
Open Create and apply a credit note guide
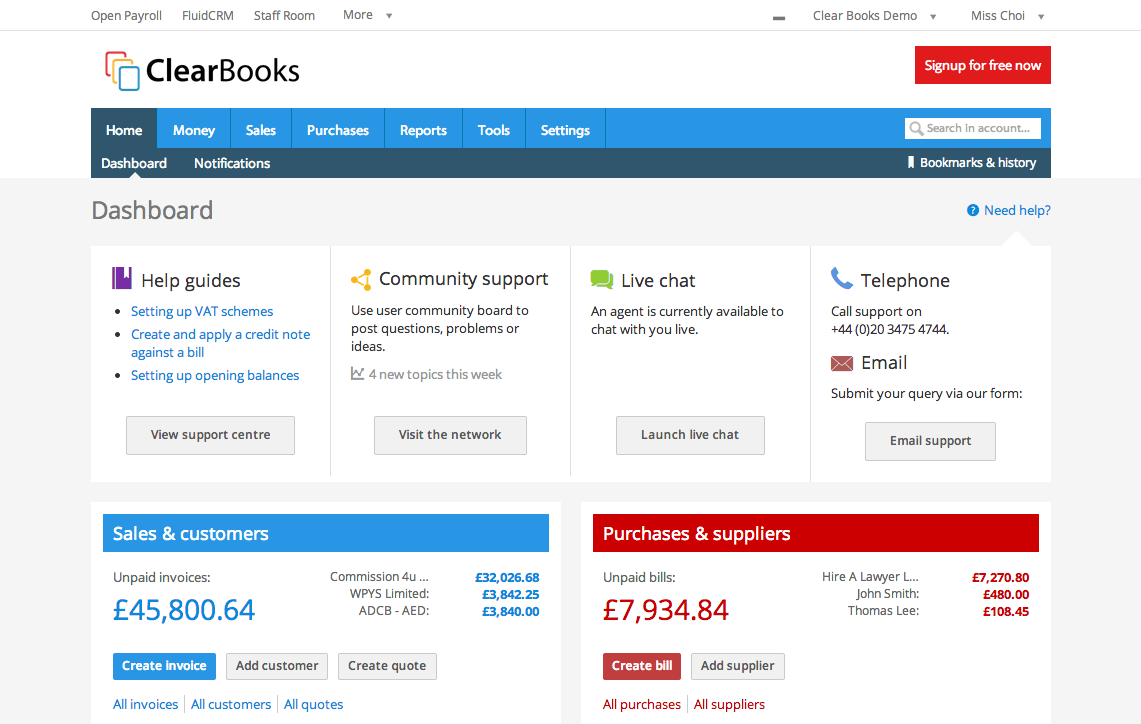pos(220,343)
